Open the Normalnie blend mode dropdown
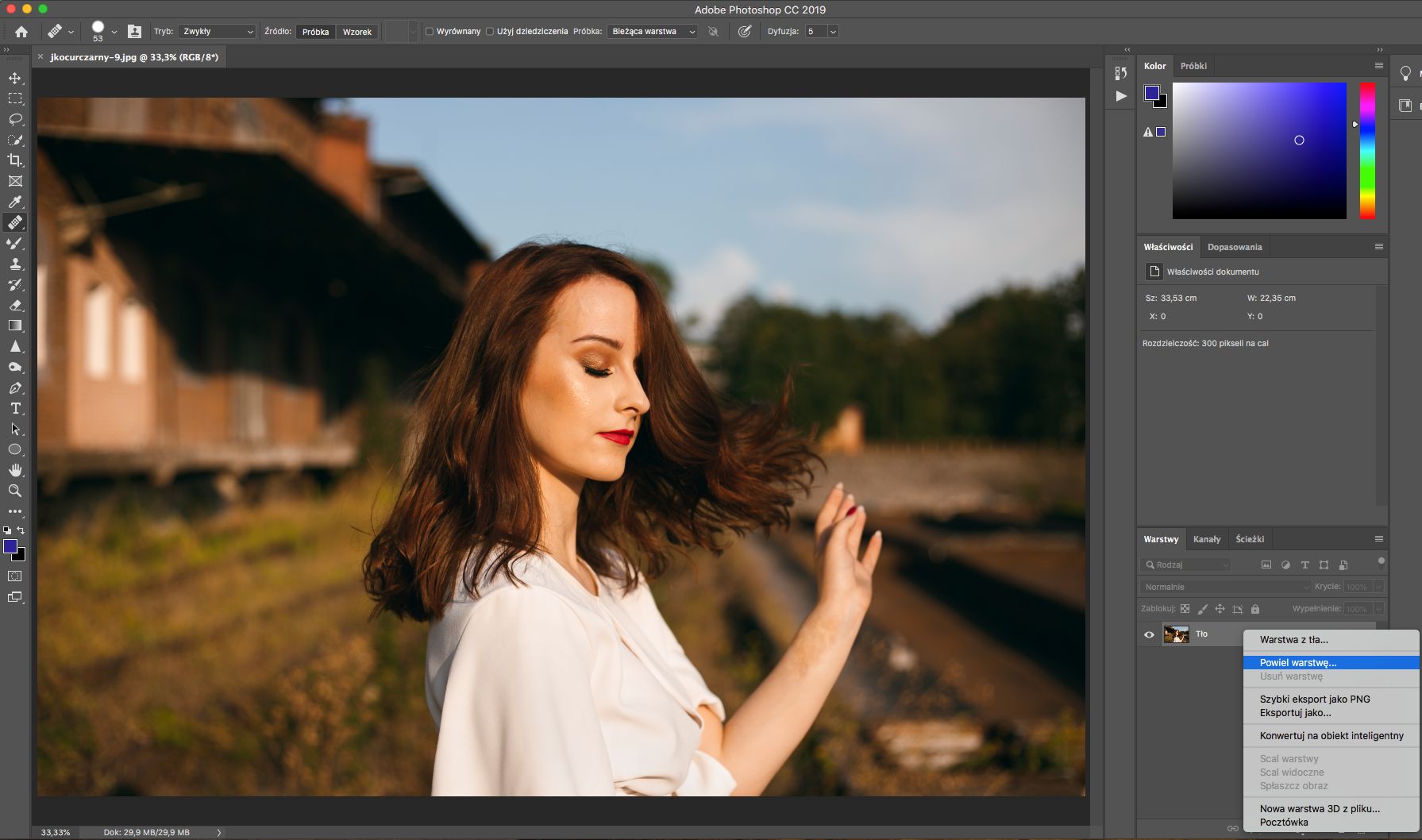 pos(1225,587)
